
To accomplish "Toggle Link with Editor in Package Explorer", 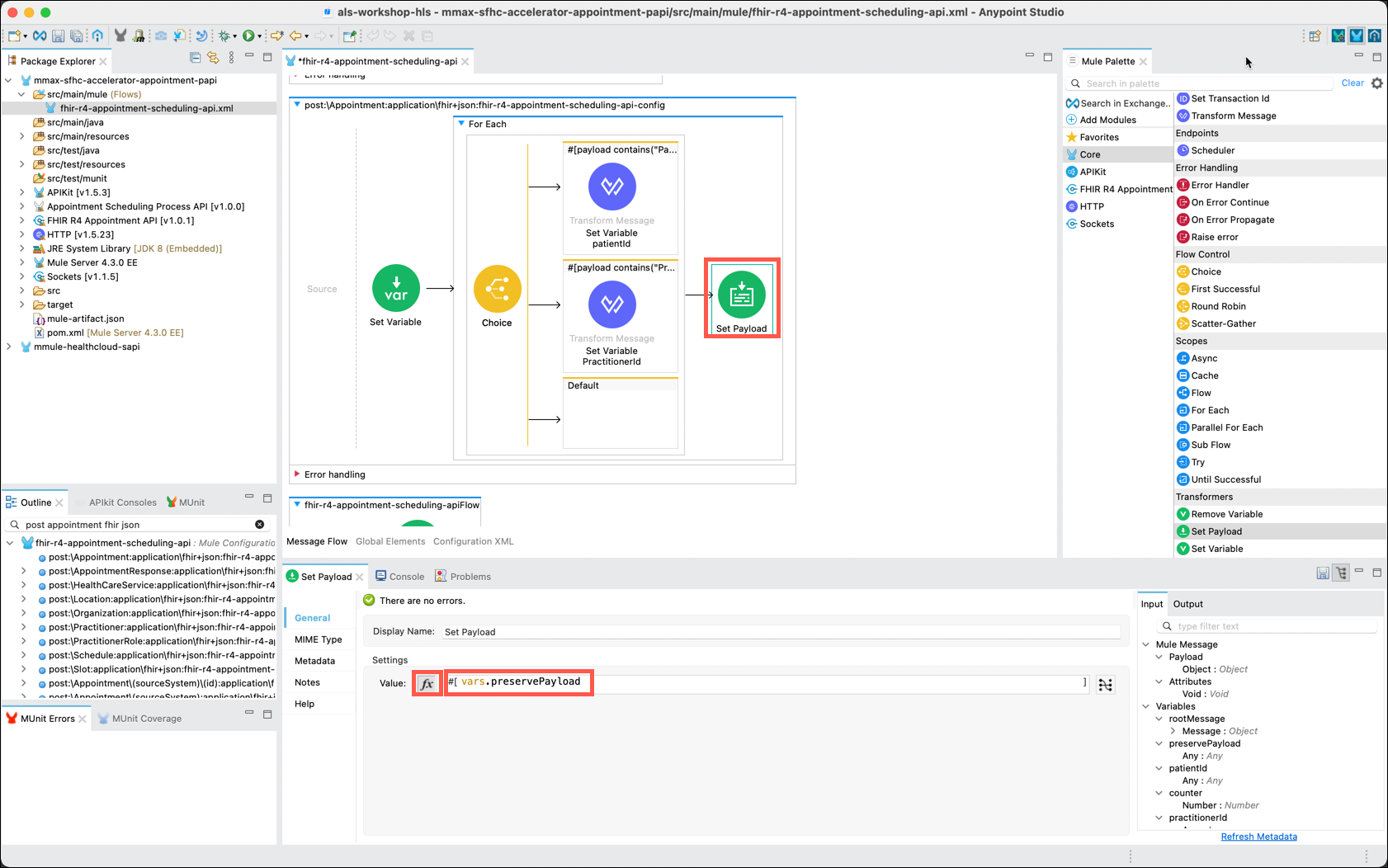I will (x=214, y=58).
